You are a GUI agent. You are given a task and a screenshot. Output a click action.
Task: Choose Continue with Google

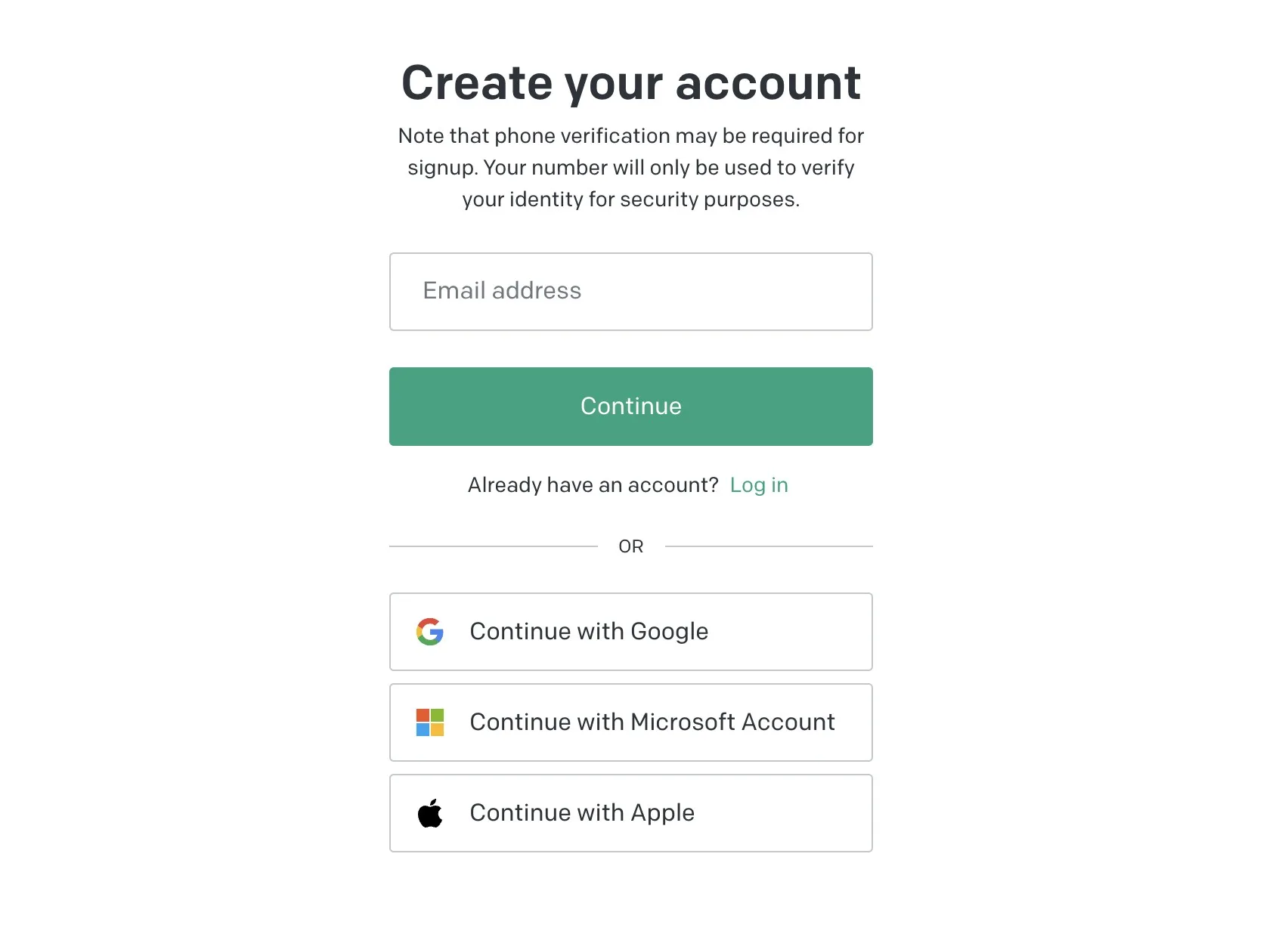click(x=630, y=632)
